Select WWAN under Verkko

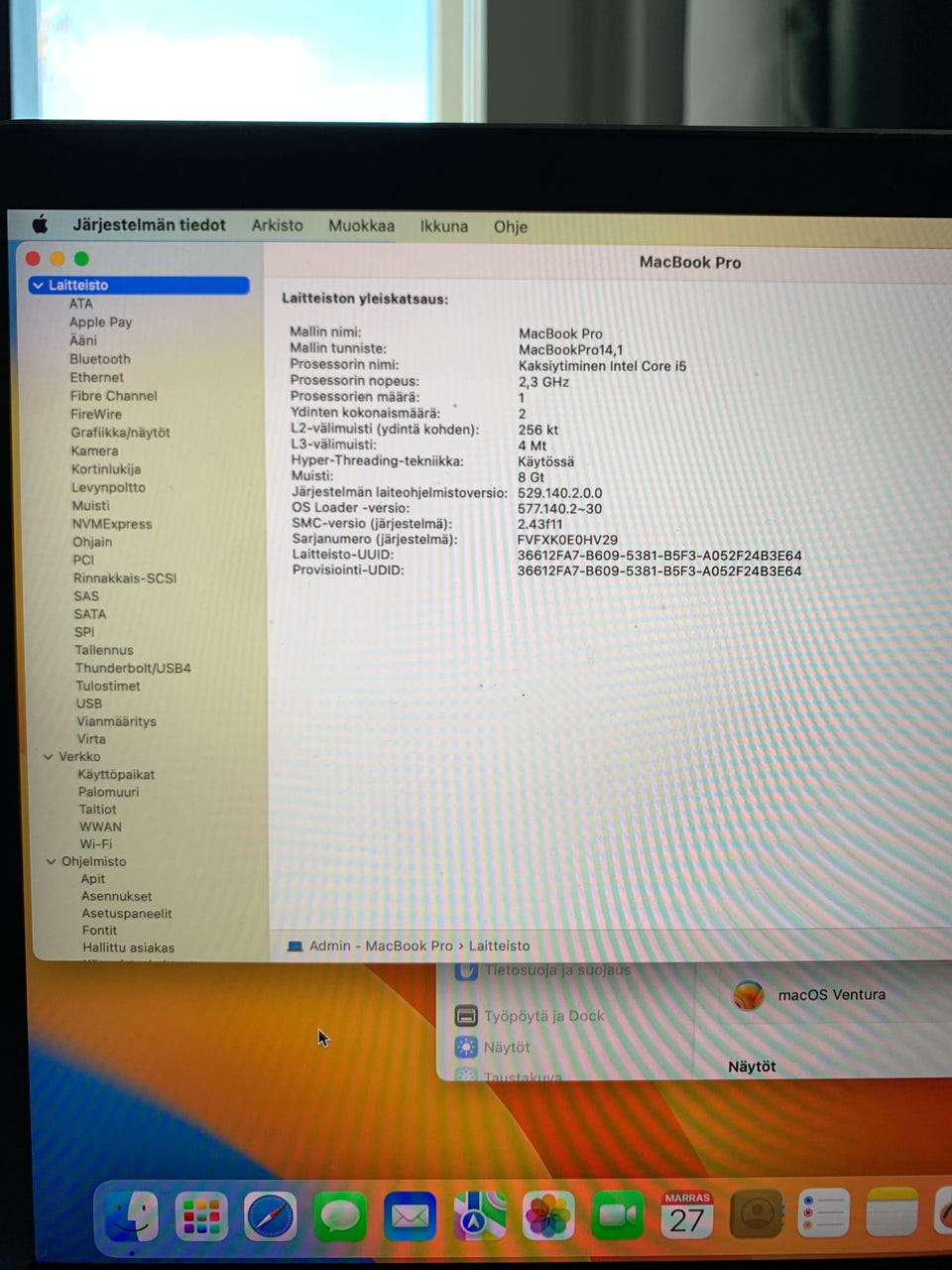pyautogui.click(x=101, y=826)
